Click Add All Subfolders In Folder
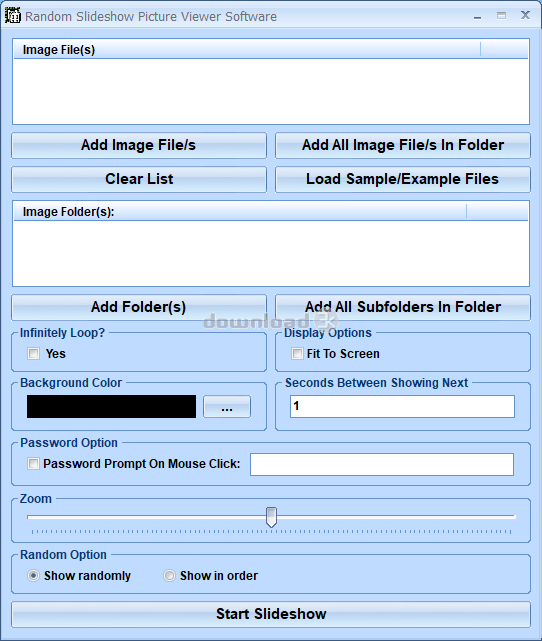542x641 pixels. click(x=403, y=307)
